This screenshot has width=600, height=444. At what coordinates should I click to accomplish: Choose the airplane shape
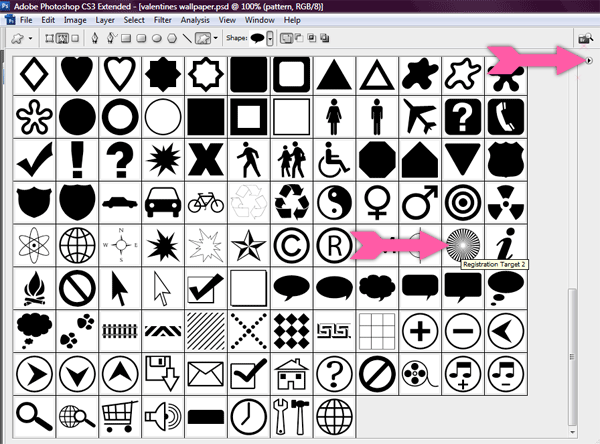pos(420,117)
